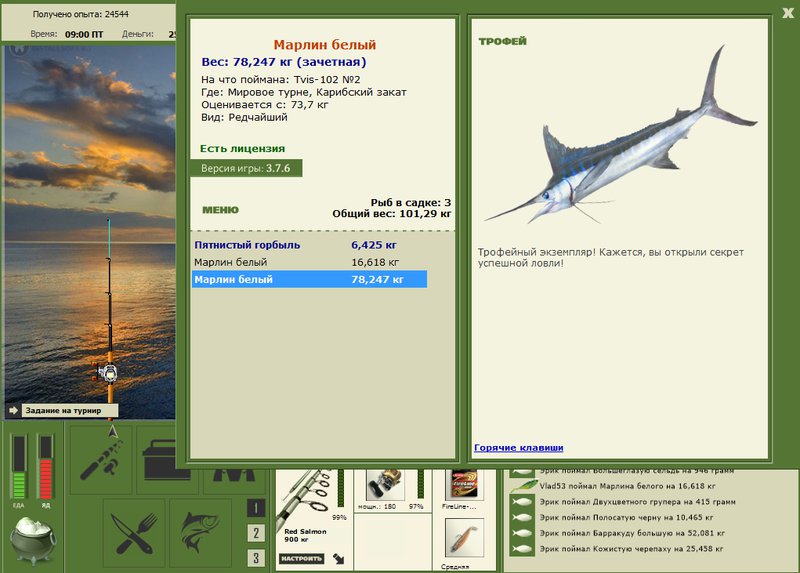
Task: Click 'Рыб в садке: 3' text
Action: click(x=411, y=203)
